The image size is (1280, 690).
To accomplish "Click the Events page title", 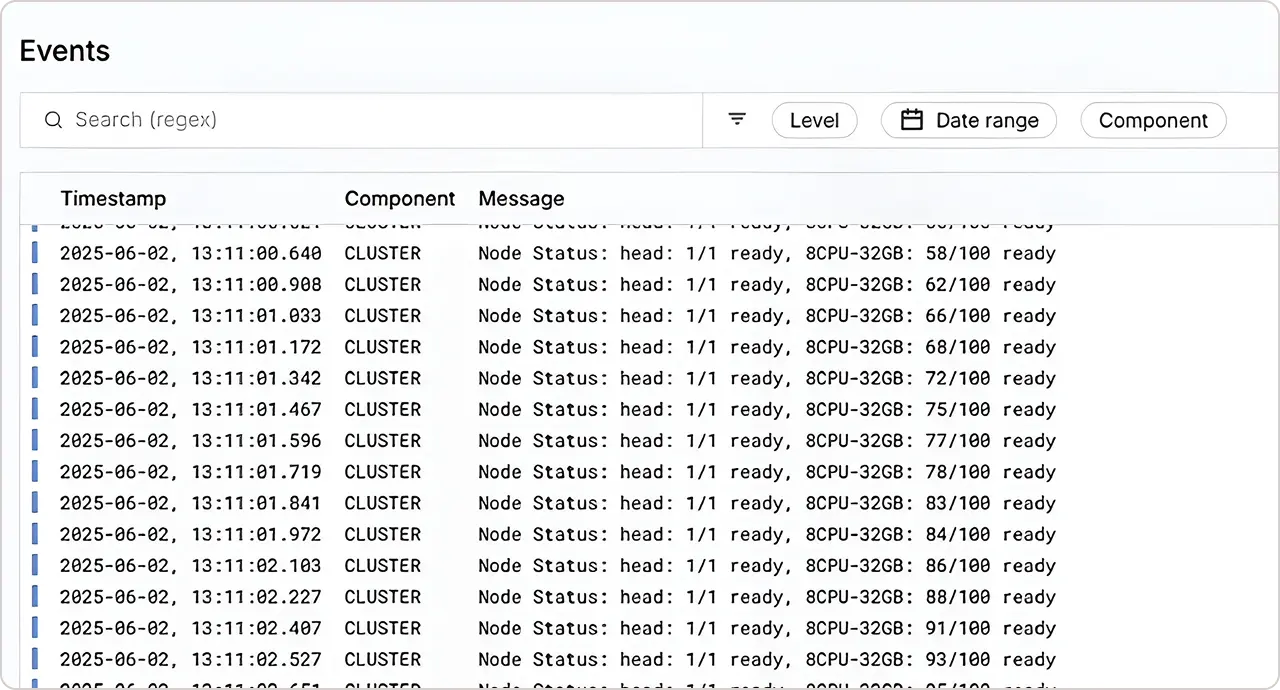I will (x=64, y=51).
